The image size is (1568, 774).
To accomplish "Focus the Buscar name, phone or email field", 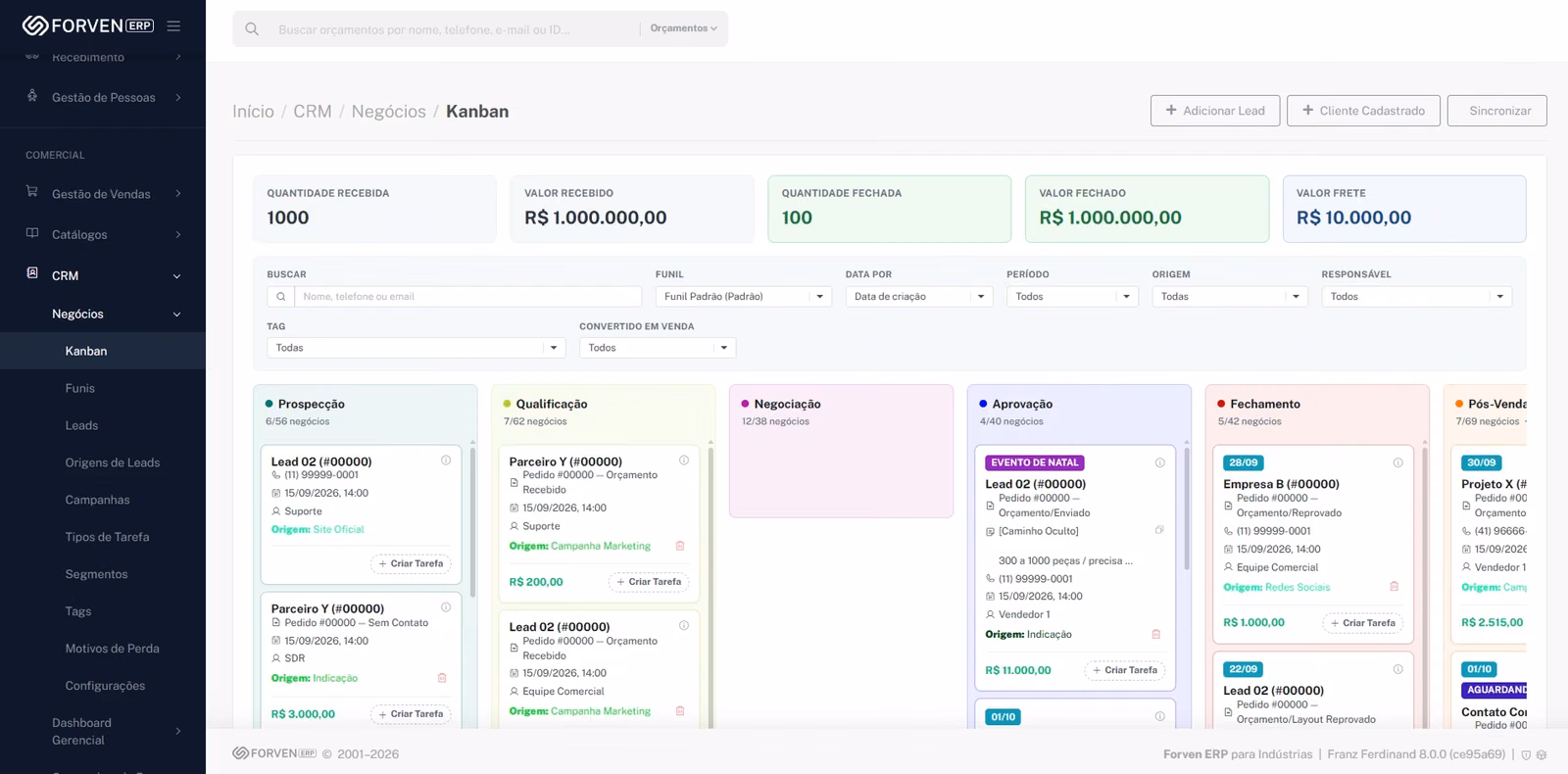I will (x=467, y=296).
